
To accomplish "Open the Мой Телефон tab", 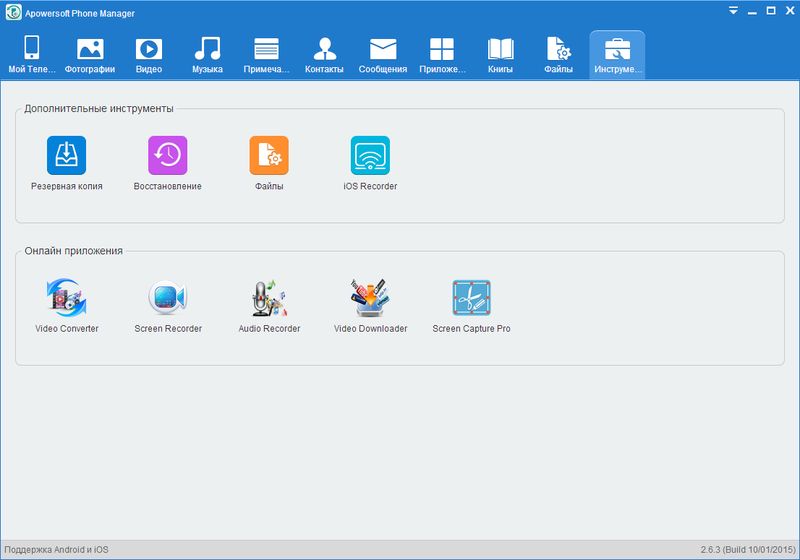I will point(32,55).
